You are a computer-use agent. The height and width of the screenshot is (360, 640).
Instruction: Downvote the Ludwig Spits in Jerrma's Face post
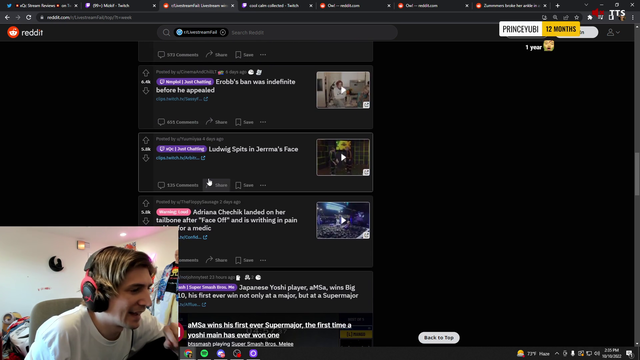[x=146, y=158]
